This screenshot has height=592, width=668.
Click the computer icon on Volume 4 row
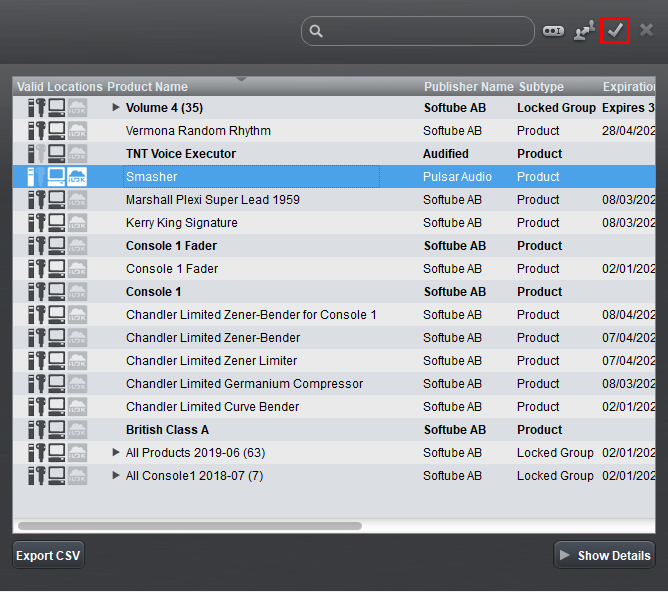coord(56,107)
